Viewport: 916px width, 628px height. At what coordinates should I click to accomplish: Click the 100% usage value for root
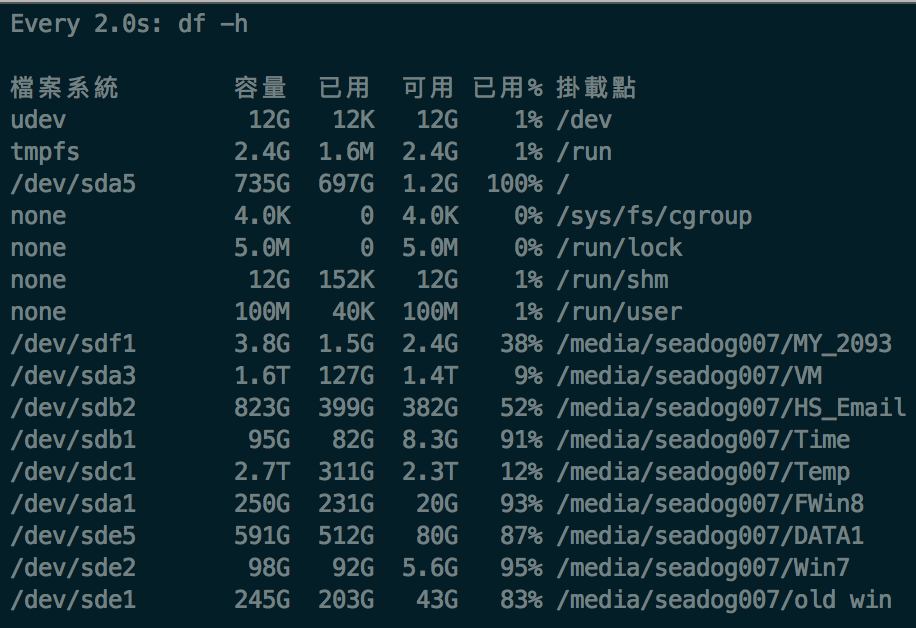(514, 184)
